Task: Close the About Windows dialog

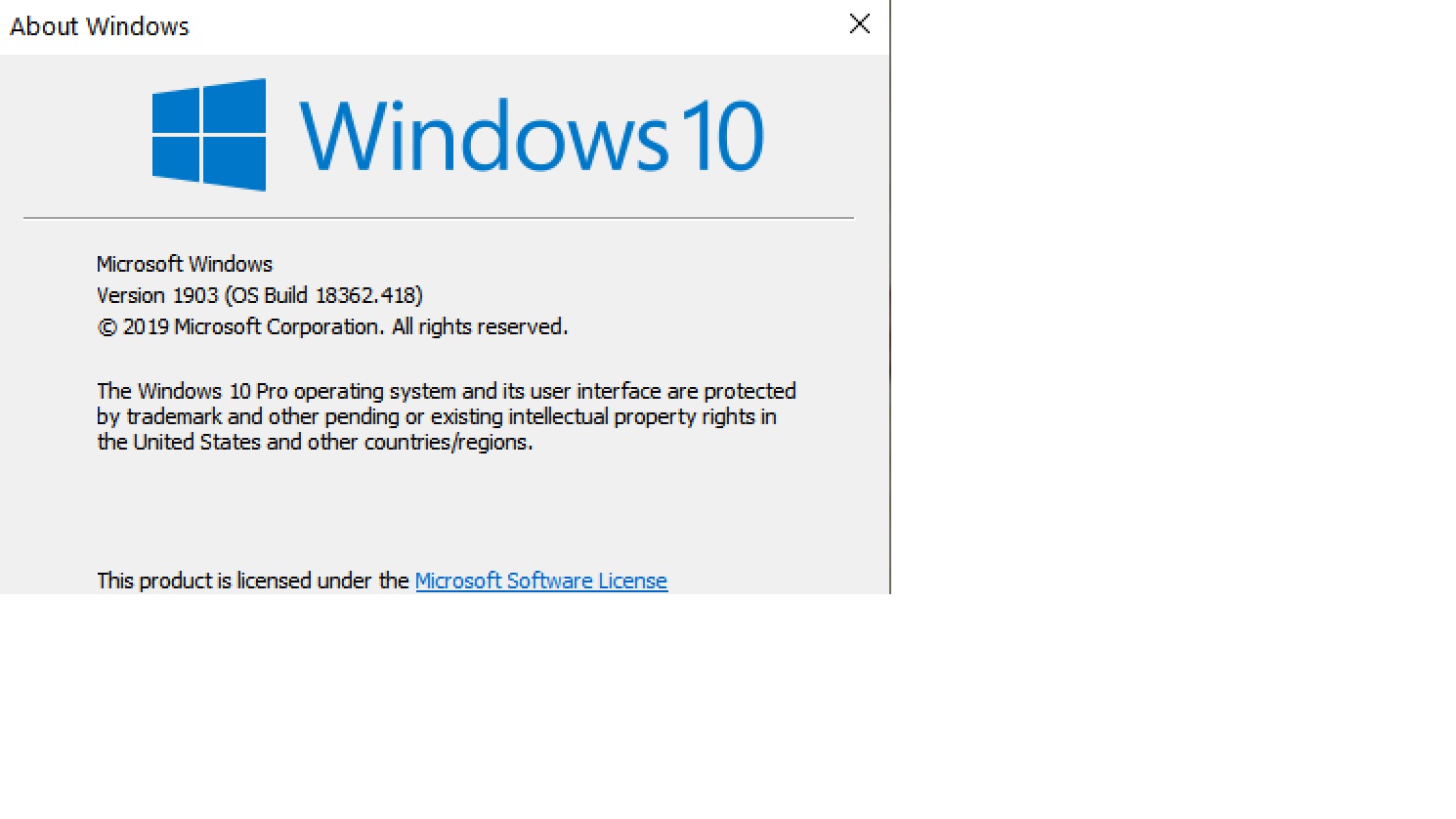Action: point(860,24)
